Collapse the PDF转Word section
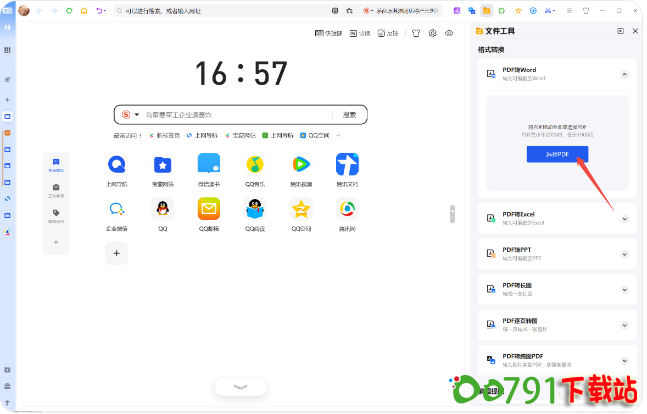647x414 pixels. pos(624,74)
